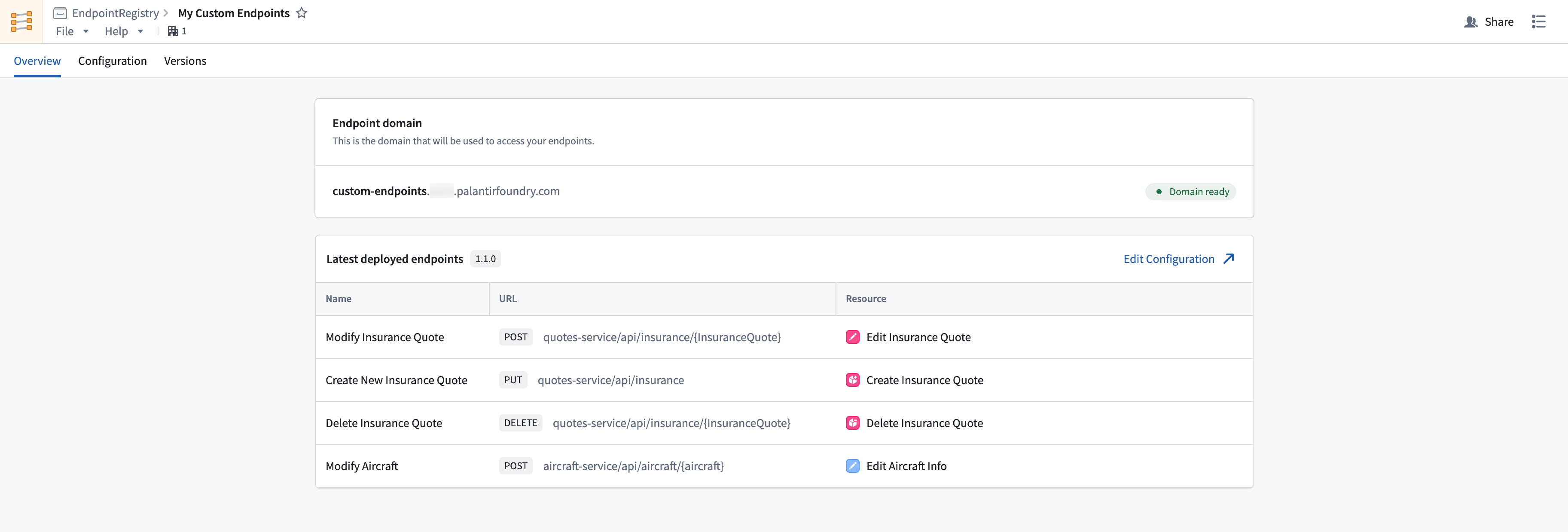
Task: Click the EndpointRegistry folder icon in breadcrumb
Action: [x=60, y=12]
